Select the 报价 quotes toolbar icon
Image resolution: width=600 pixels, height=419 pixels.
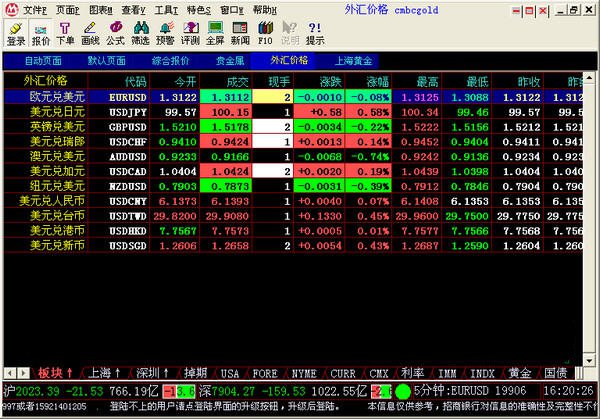[x=41, y=34]
